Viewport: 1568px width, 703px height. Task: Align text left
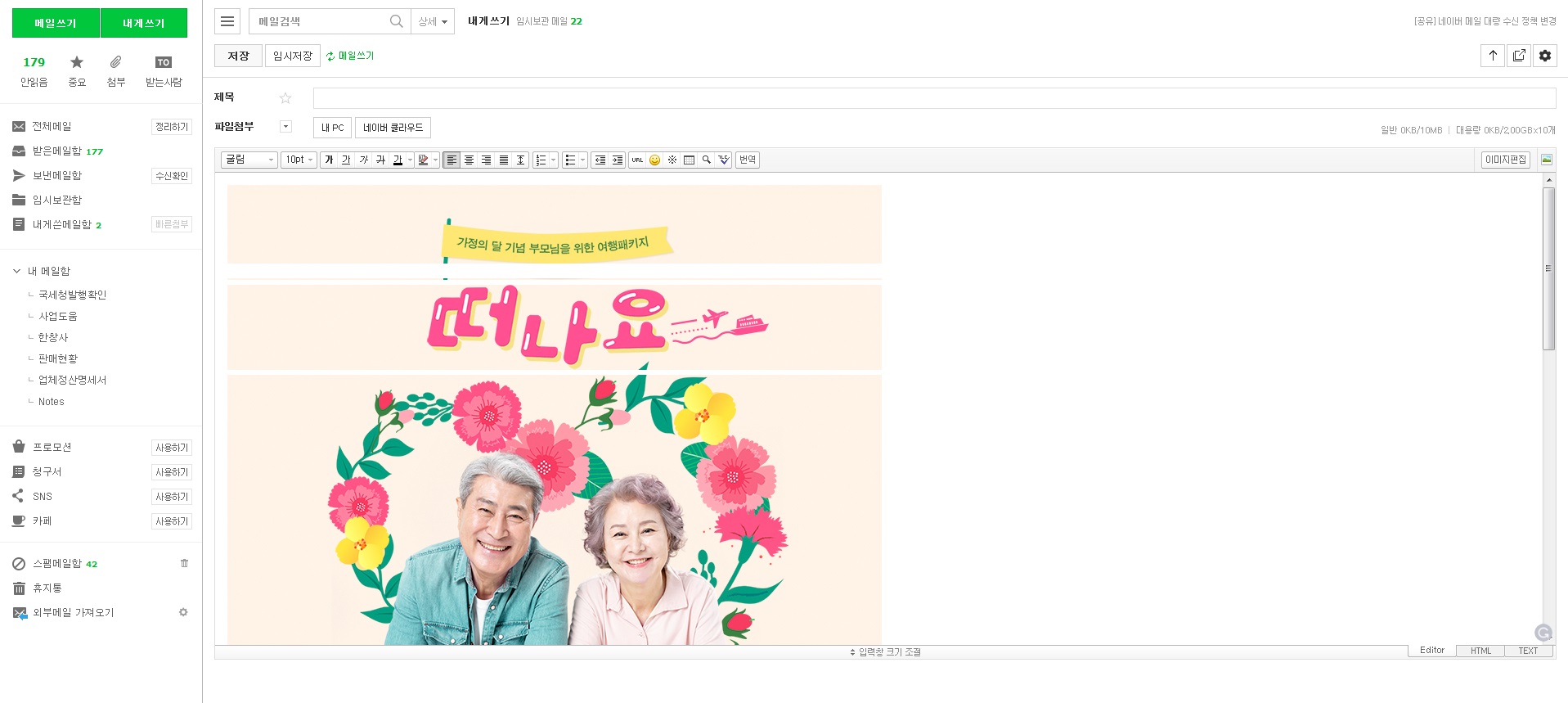pyautogui.click(x=452, y=160)
